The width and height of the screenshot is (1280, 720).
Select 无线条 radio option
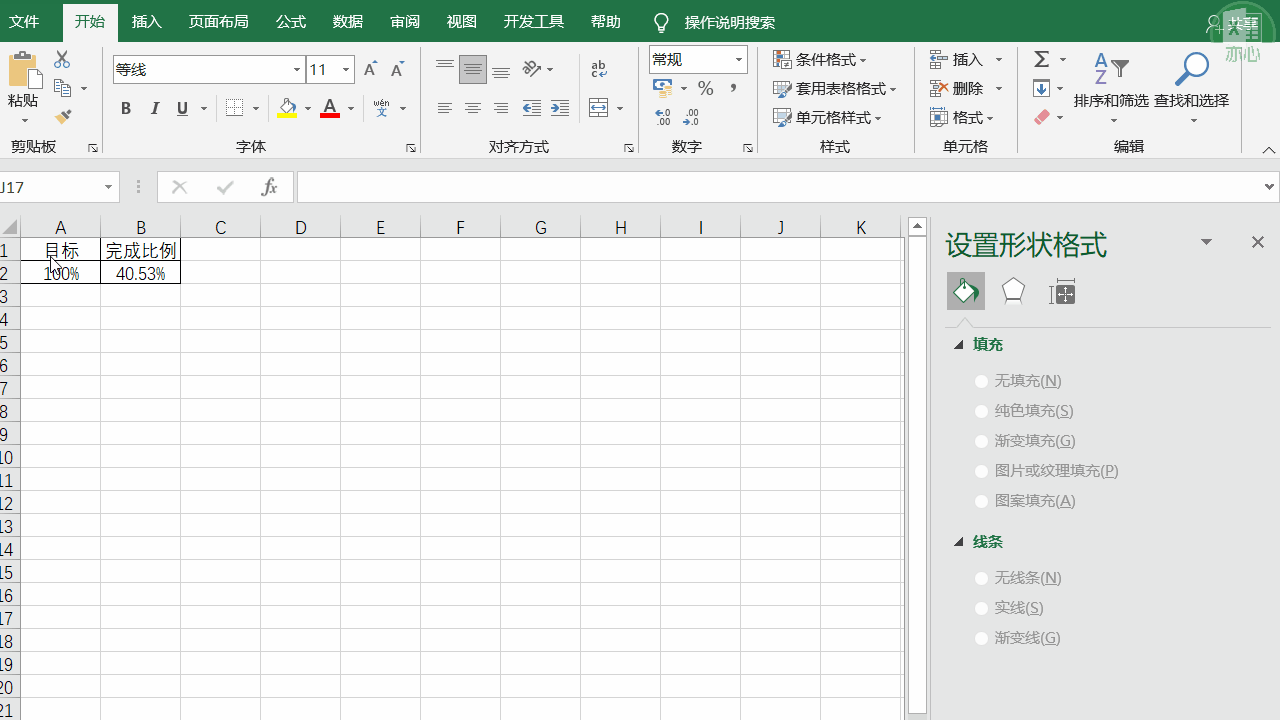(x=982, y=578)
